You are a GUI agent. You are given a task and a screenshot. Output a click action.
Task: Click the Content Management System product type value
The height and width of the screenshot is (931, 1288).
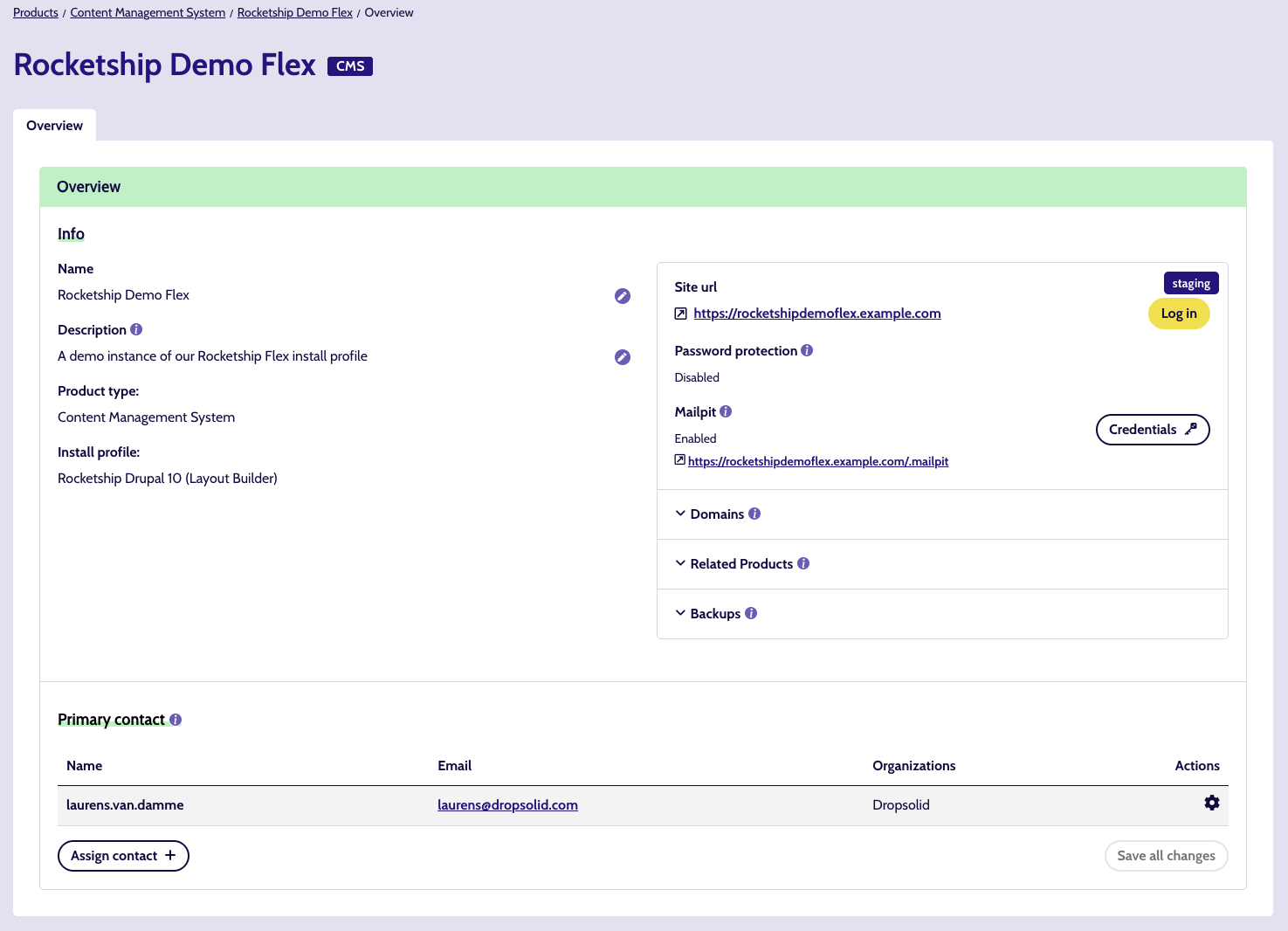point(146,417)
